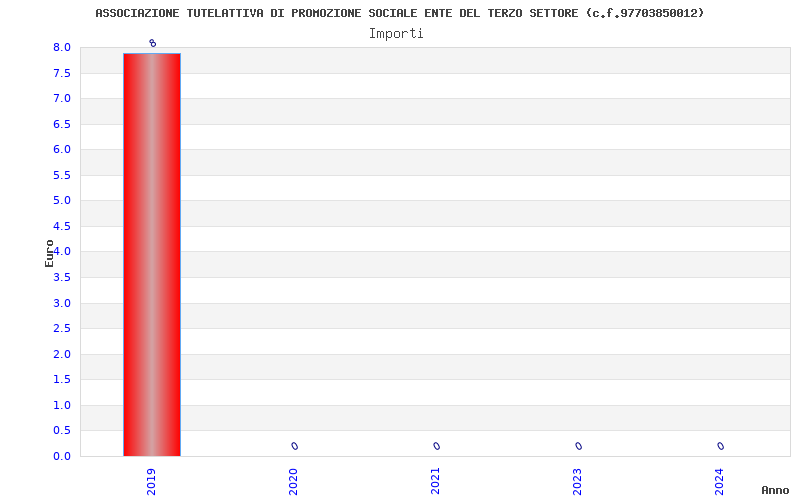Click the 8.0 y-axis tick label
The height and width of the screenshot is (500, 800).
62,47
